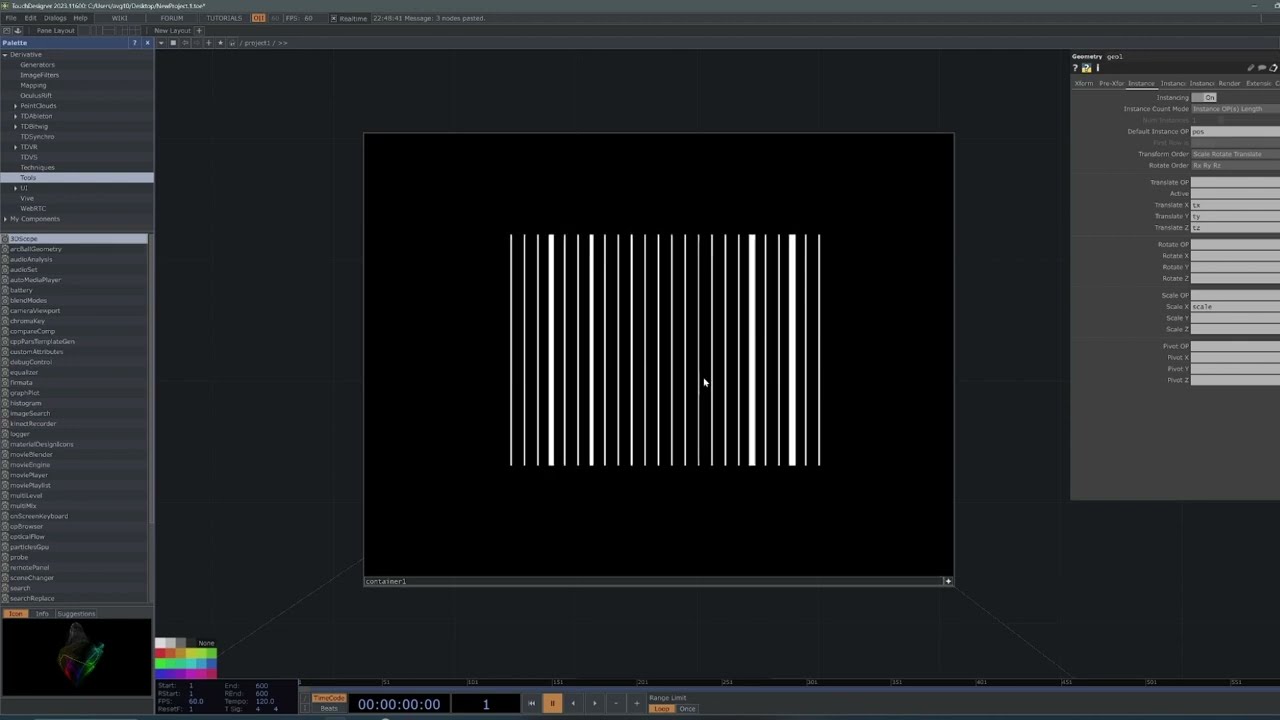
Task: Open the Dialogs menu
Action: coord(55,18)
